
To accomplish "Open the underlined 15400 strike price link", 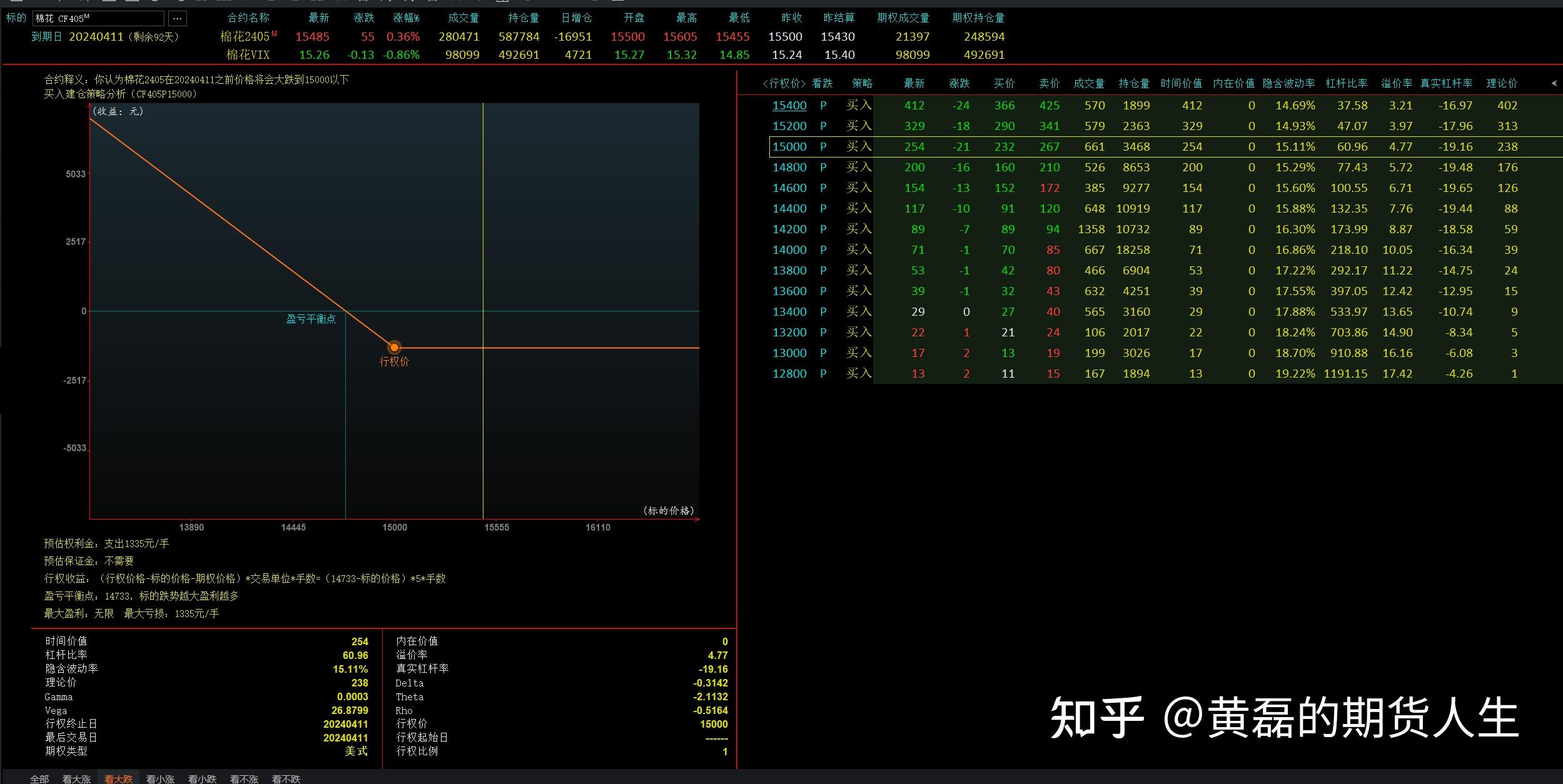I will coord(789,106).
